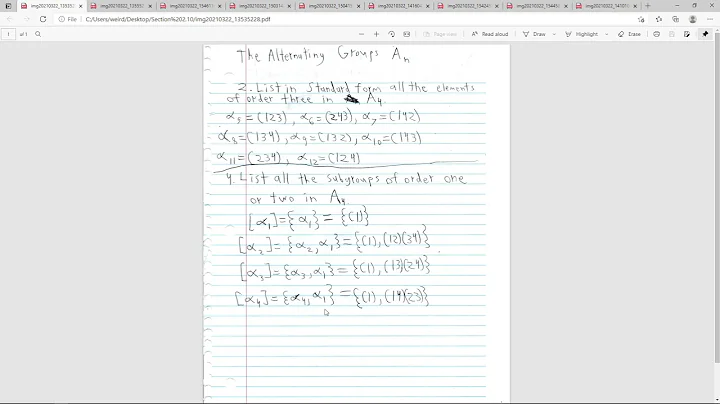Open the tab actions menu icon
This screenshot has width=720, height=404.
(x=8, y=6)
